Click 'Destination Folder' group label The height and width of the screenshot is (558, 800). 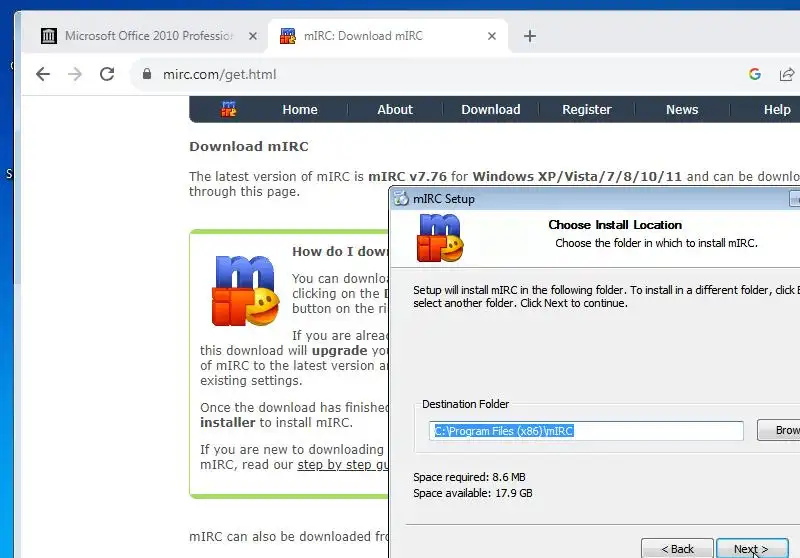[465, 404]
